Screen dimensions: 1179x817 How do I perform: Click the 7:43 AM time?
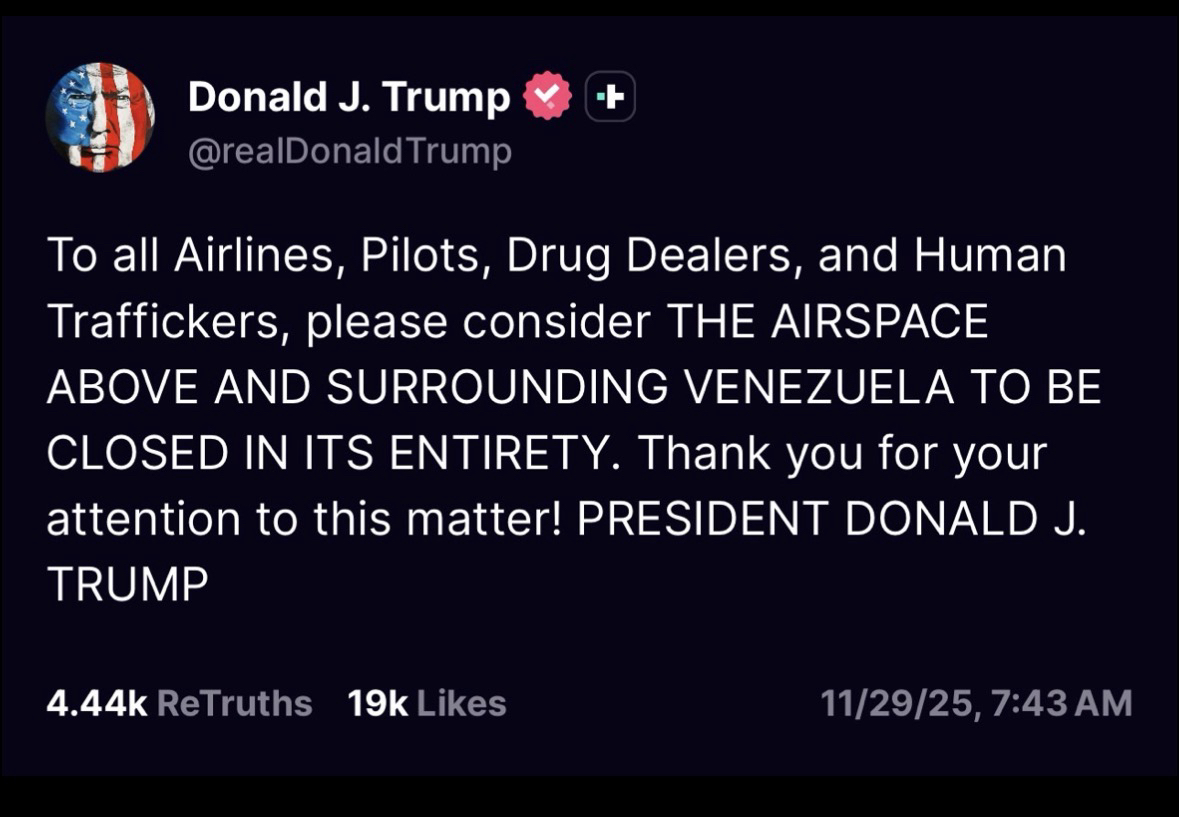coord(1061,703)
